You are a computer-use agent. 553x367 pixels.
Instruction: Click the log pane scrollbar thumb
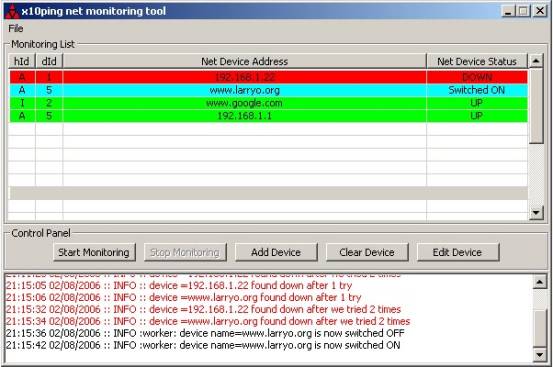click(540, 329)
